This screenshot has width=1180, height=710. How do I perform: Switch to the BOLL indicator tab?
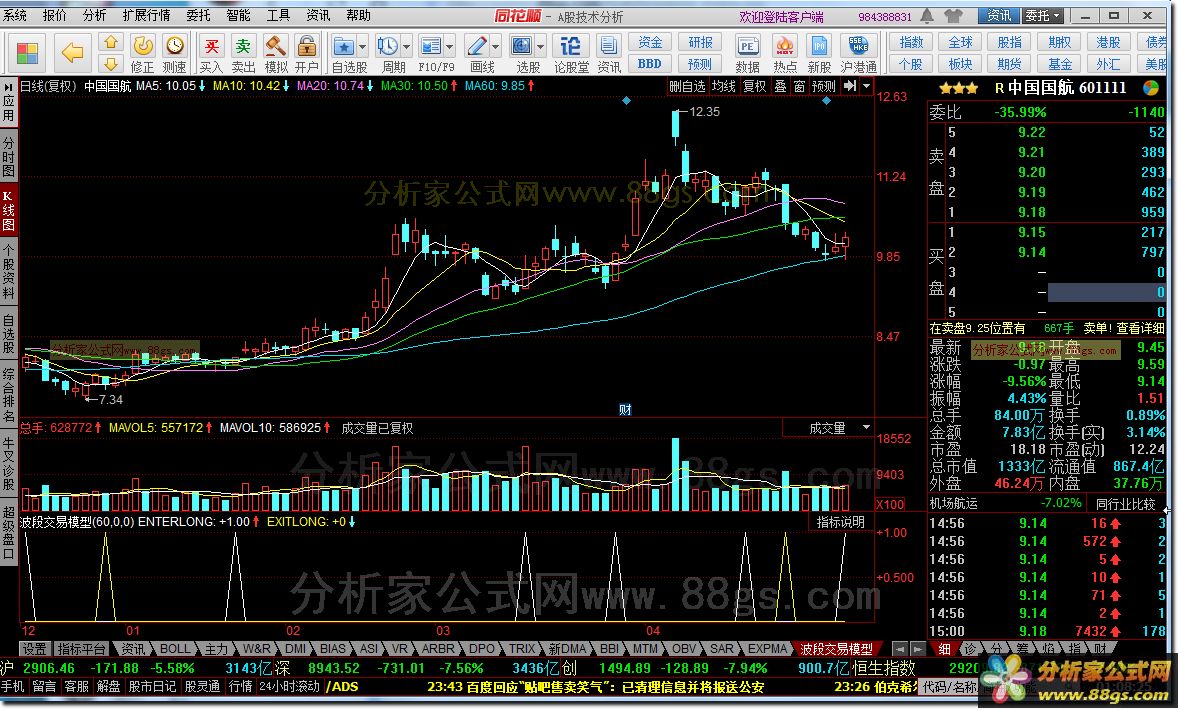click(175, 649)
